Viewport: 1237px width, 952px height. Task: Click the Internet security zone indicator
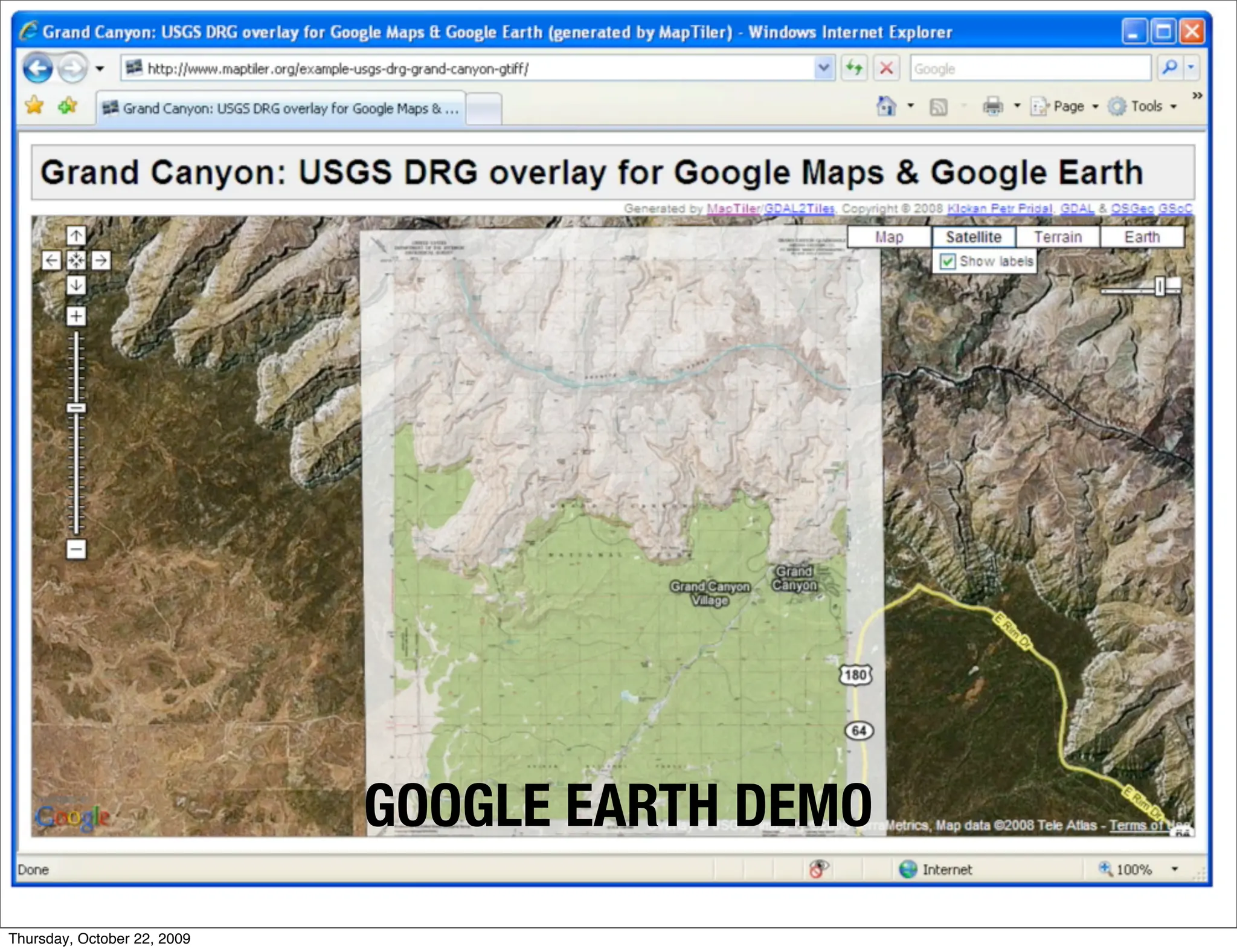point(936,869)
